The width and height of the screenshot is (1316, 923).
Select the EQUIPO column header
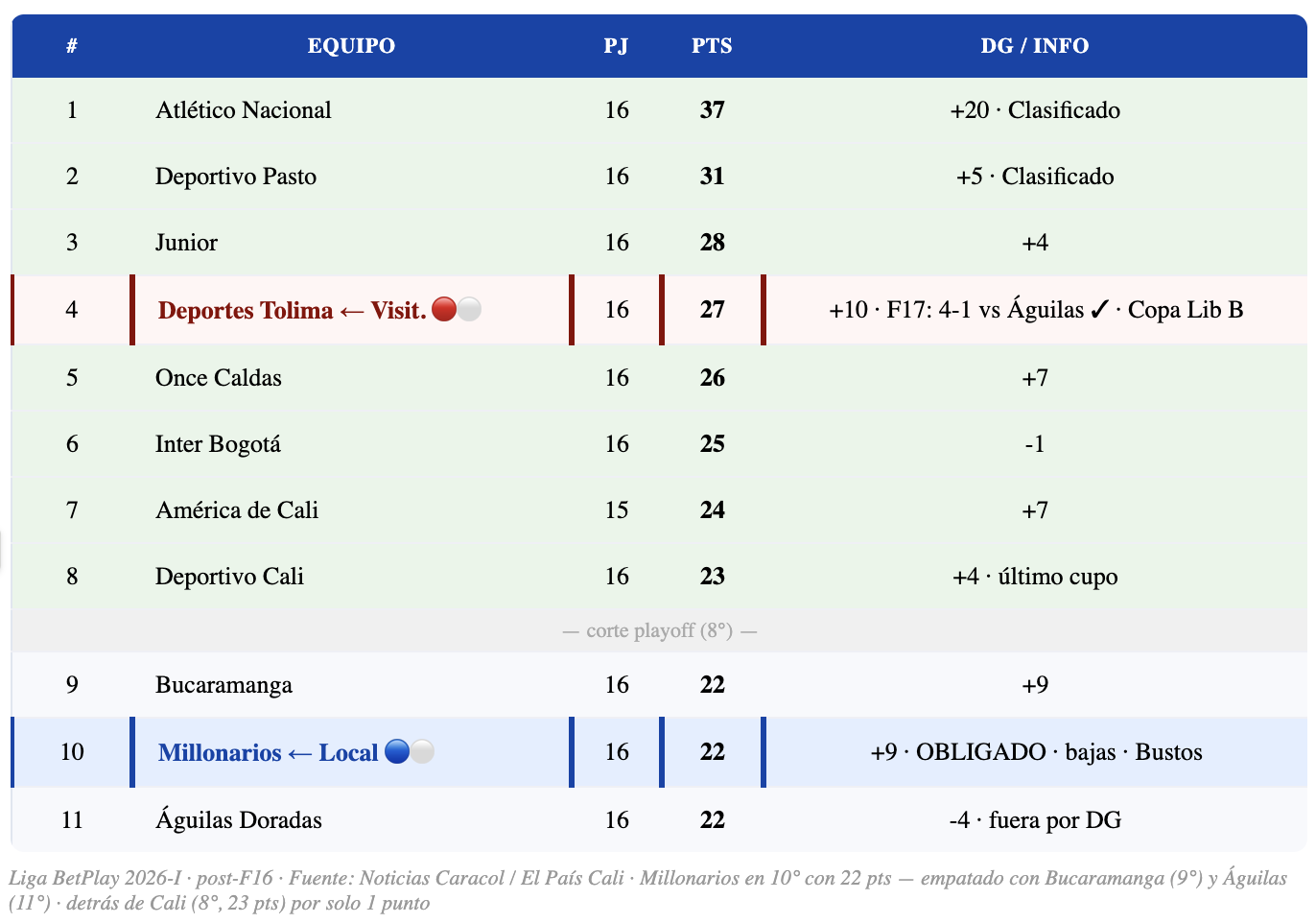pos(351,45)
